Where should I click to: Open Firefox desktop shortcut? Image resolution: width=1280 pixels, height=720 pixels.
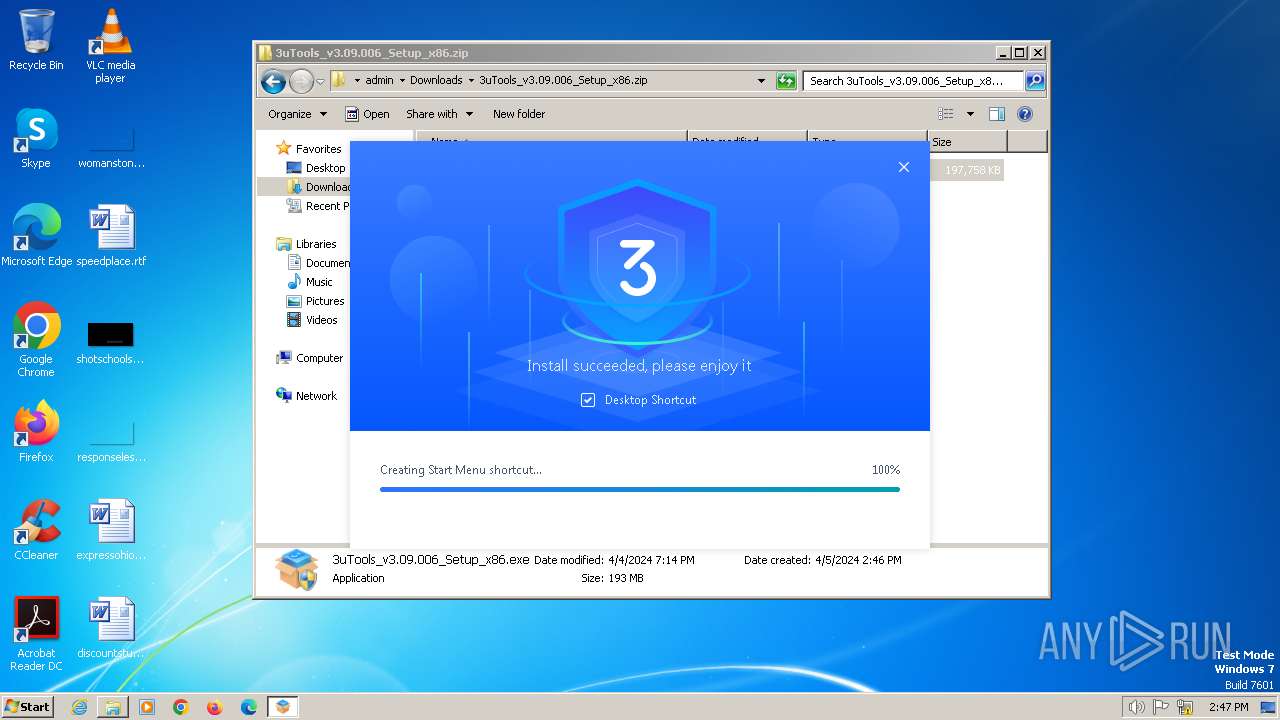point(36,432)
